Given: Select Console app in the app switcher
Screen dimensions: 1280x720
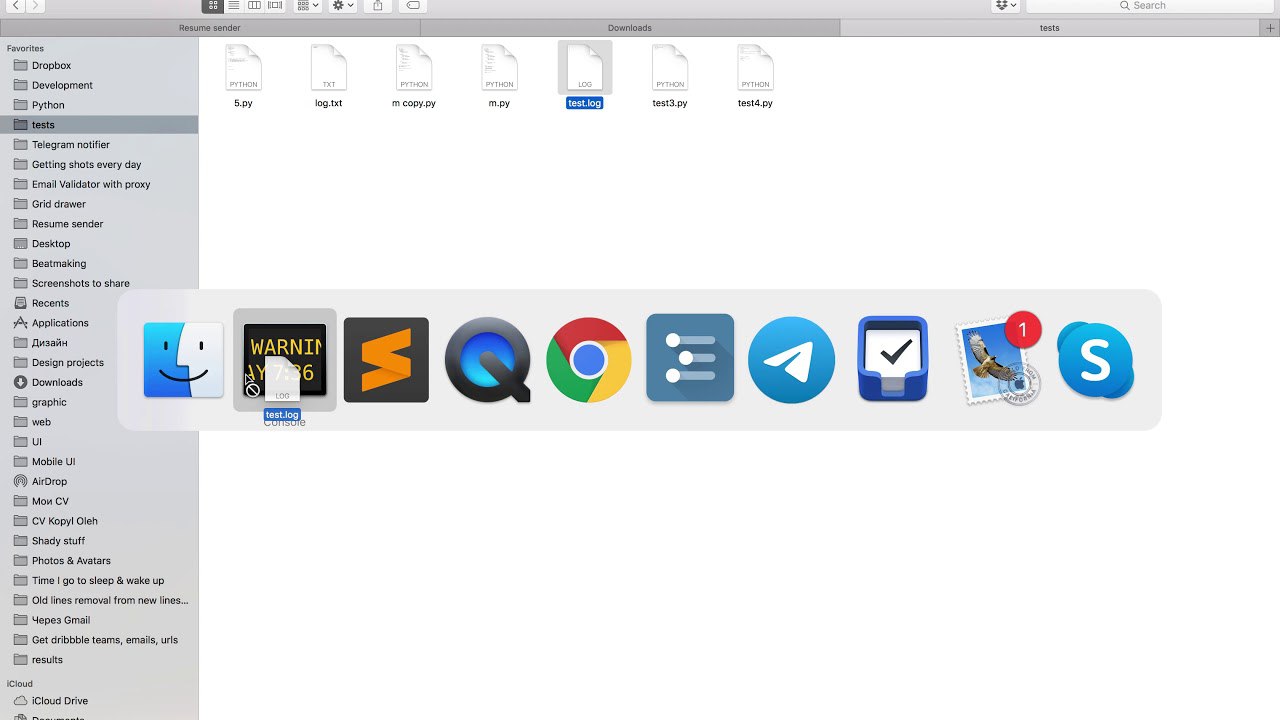Looking at the screenshot, I should pos(285,360).
